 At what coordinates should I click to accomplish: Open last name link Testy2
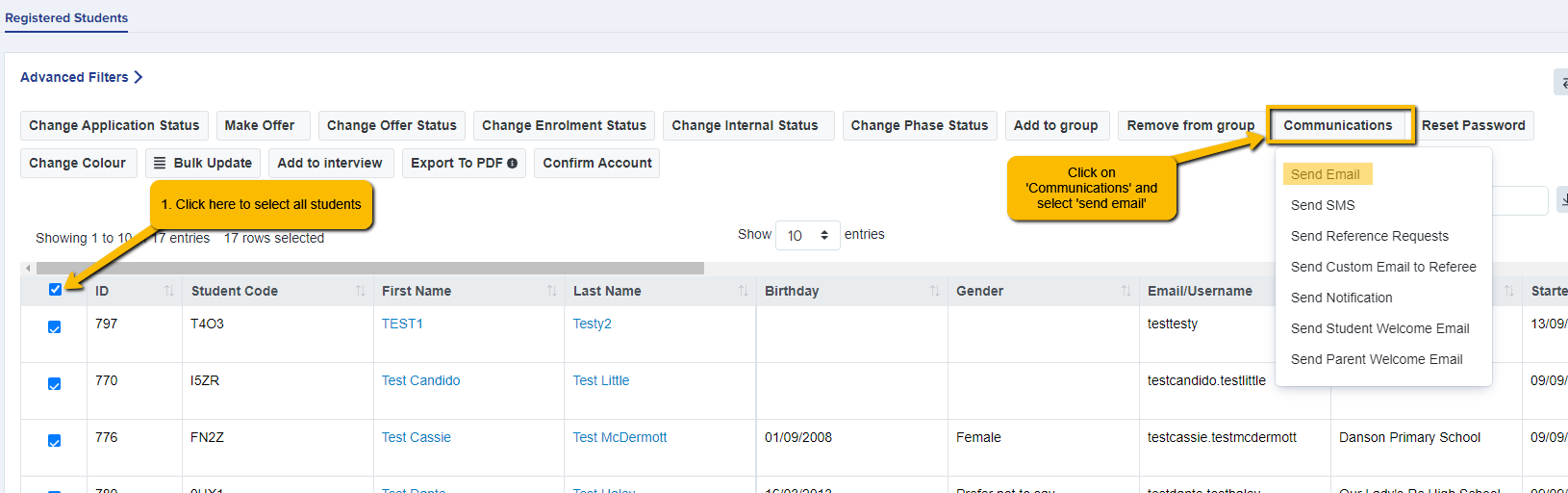tap(593, 324)
